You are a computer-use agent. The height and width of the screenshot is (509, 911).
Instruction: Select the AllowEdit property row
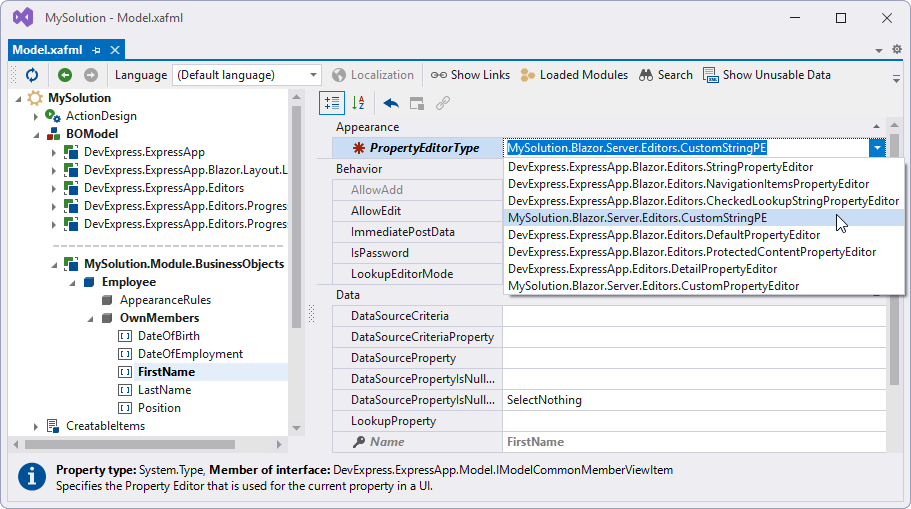(x=417, y=211)
